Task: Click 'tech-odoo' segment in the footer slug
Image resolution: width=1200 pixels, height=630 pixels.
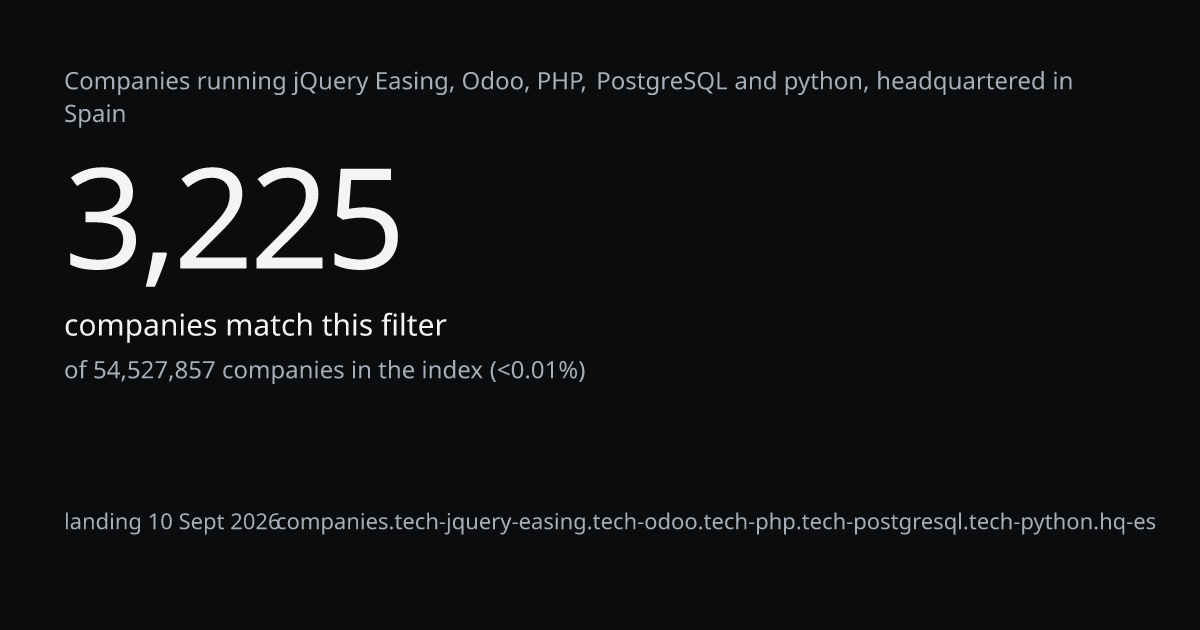Action: coord(646,522)
